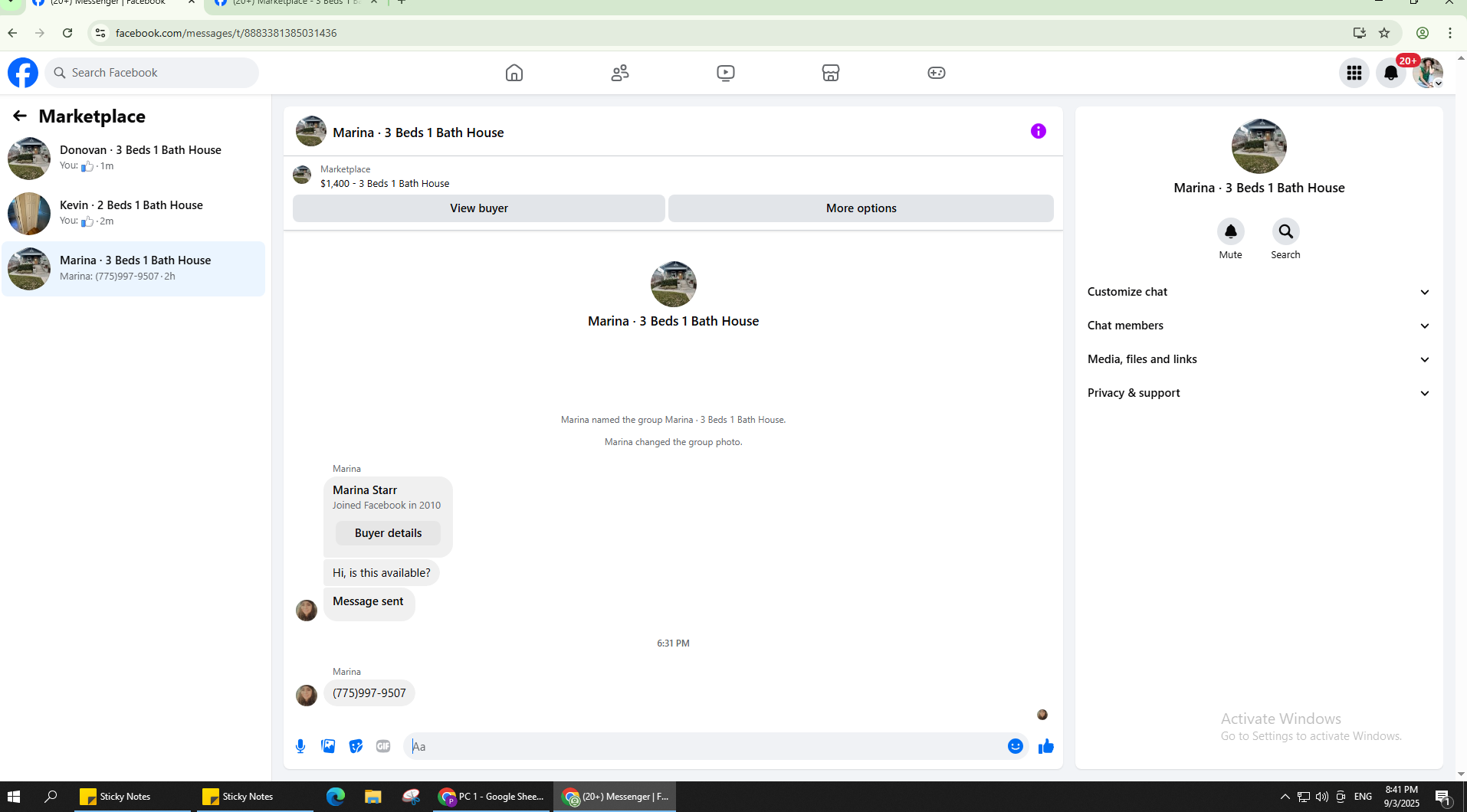Viewport: 1467px width, 812px height.
Task: Choose a sticker
Action: point(356,746)
